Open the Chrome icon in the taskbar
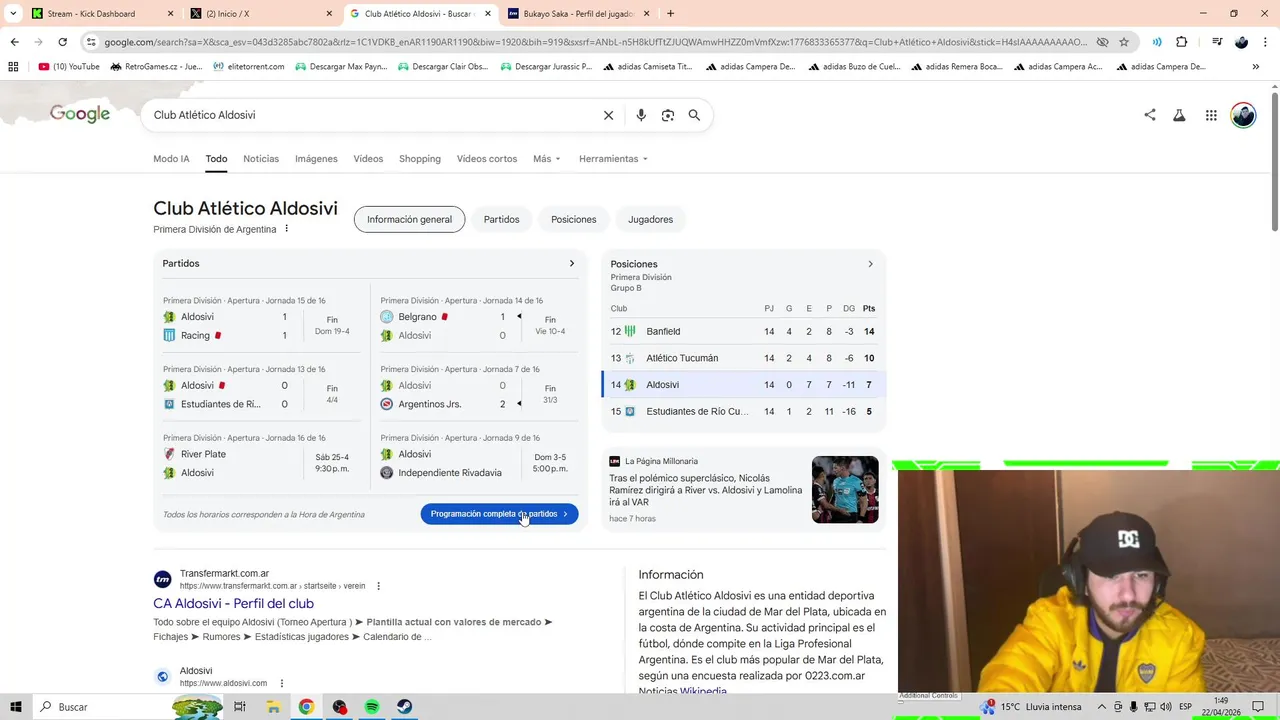Screen dimensions: 1280x720 (306, 707)
